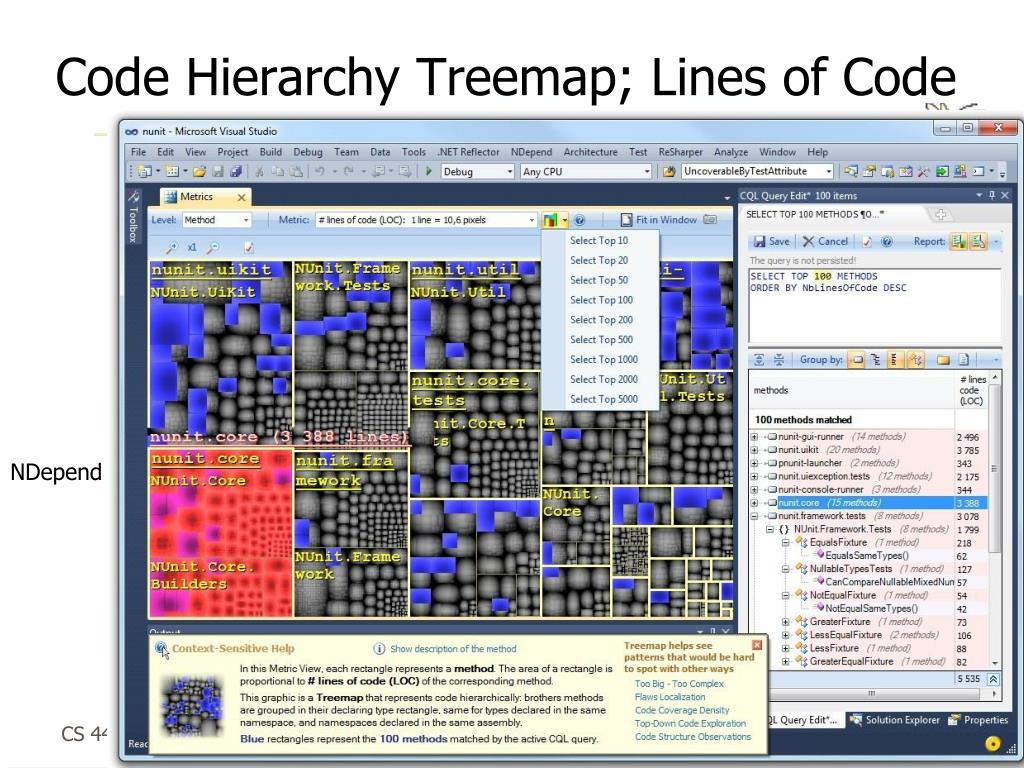Pin the CQL Query Edit panel

[x=992, y=195]
